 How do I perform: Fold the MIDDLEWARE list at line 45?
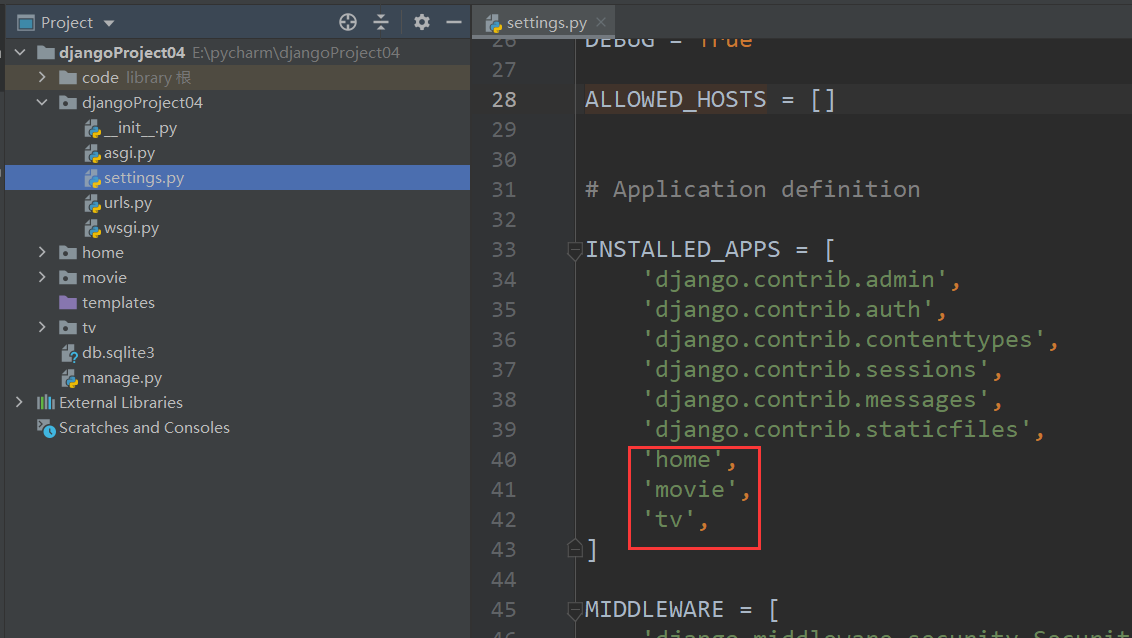pos(575,611)
